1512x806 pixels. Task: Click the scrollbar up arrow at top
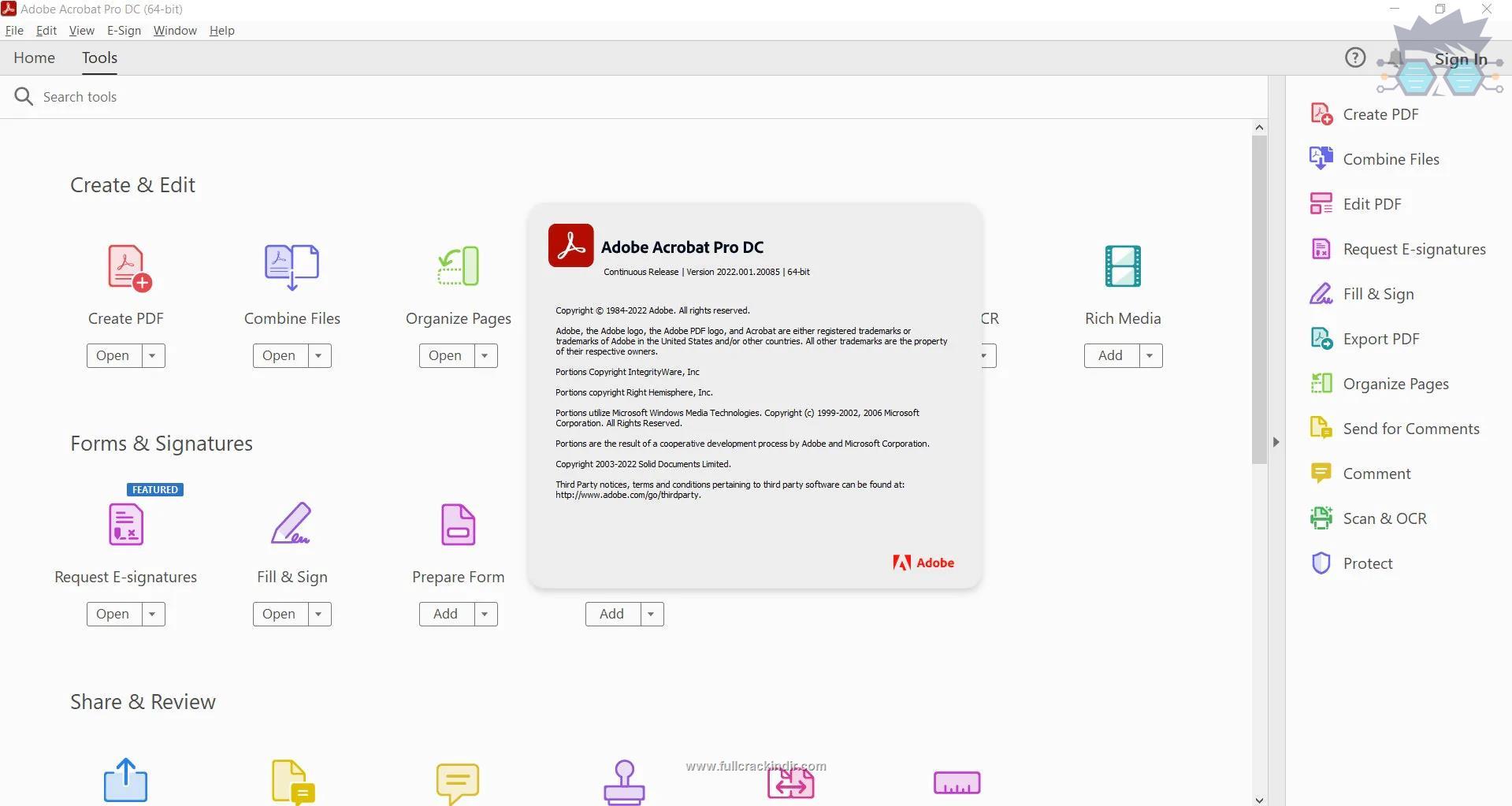1259,128
